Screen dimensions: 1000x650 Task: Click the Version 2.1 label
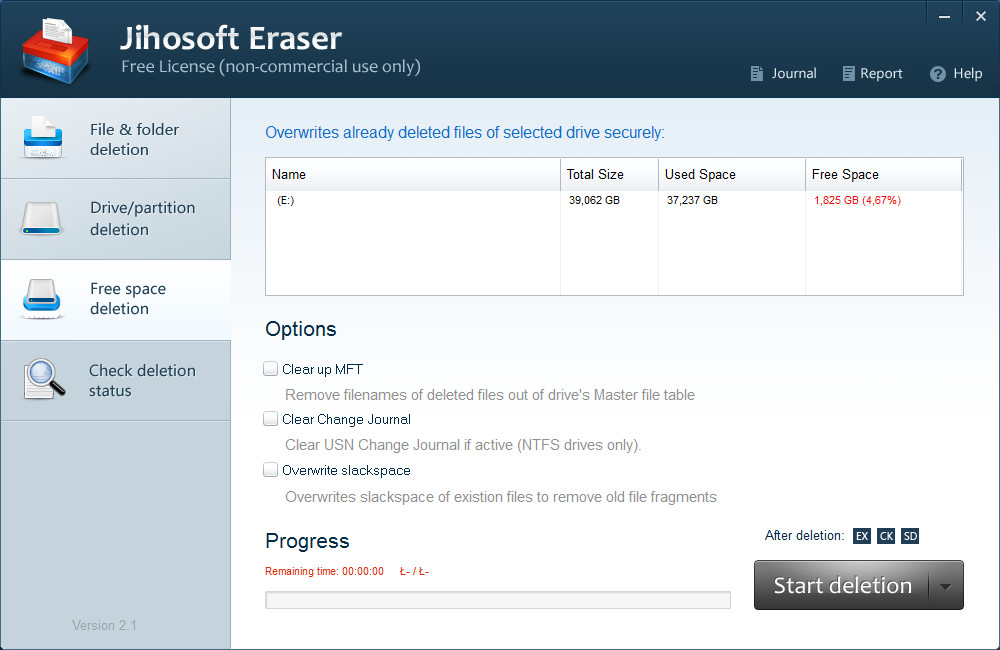(x=105, y=626)
